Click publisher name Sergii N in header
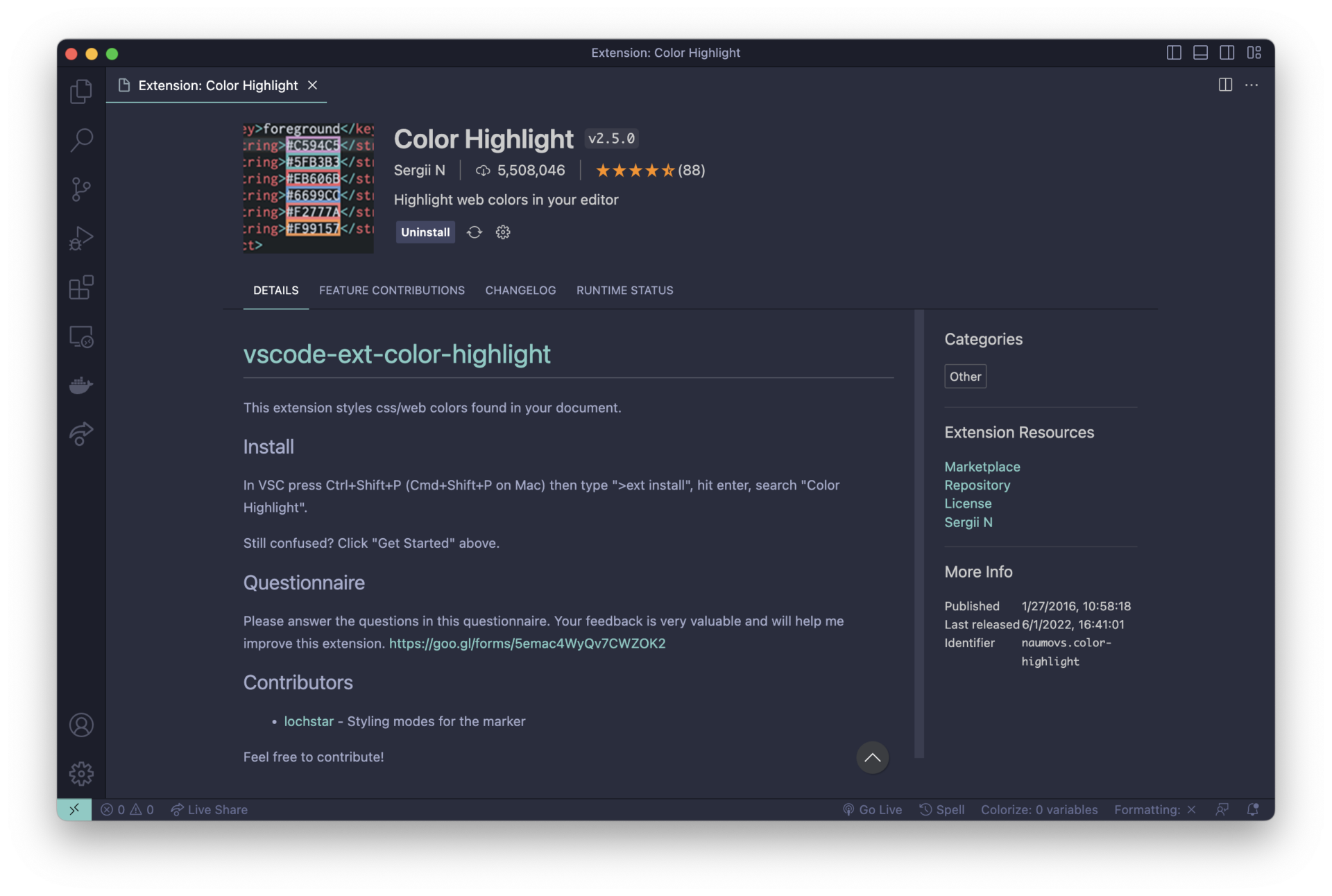This screenshot has height=896, width=1332. pyautogui.click(x=420, y=171)
